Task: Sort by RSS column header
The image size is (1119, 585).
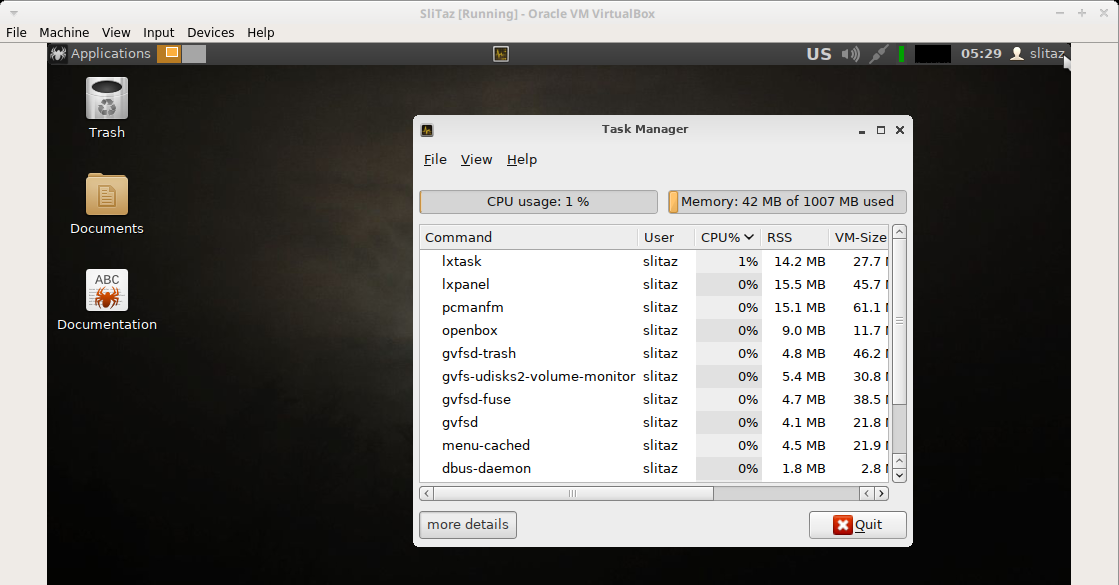Action: click(x=794, y=238)
